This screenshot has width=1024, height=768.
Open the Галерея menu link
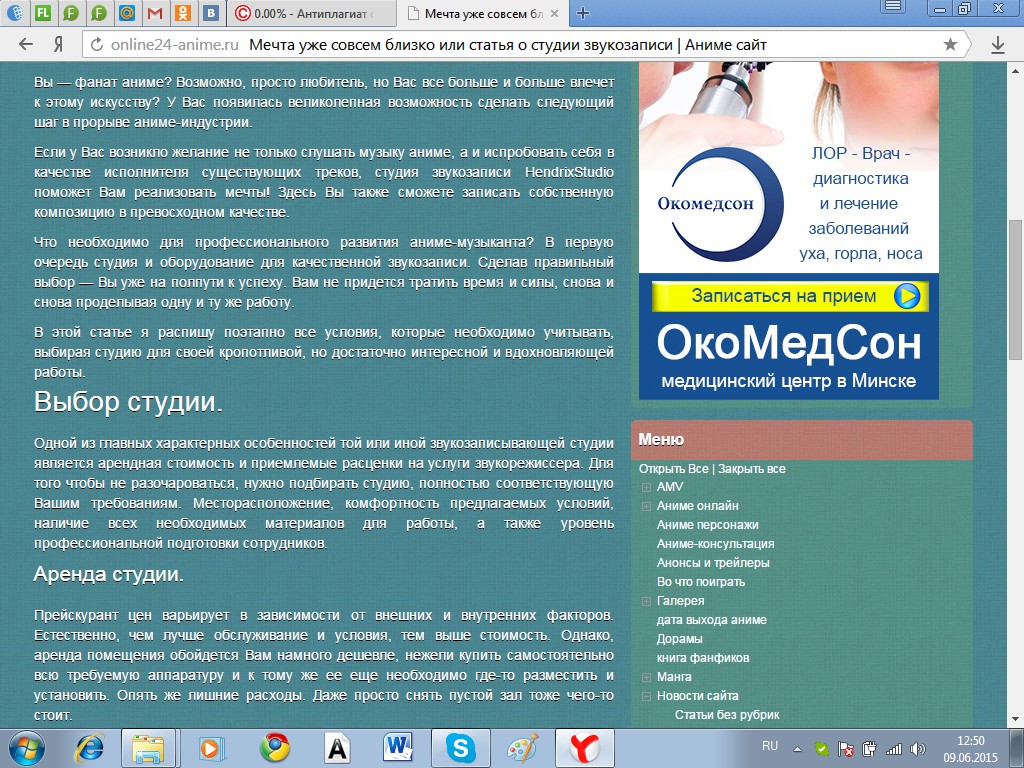point(680,600)
